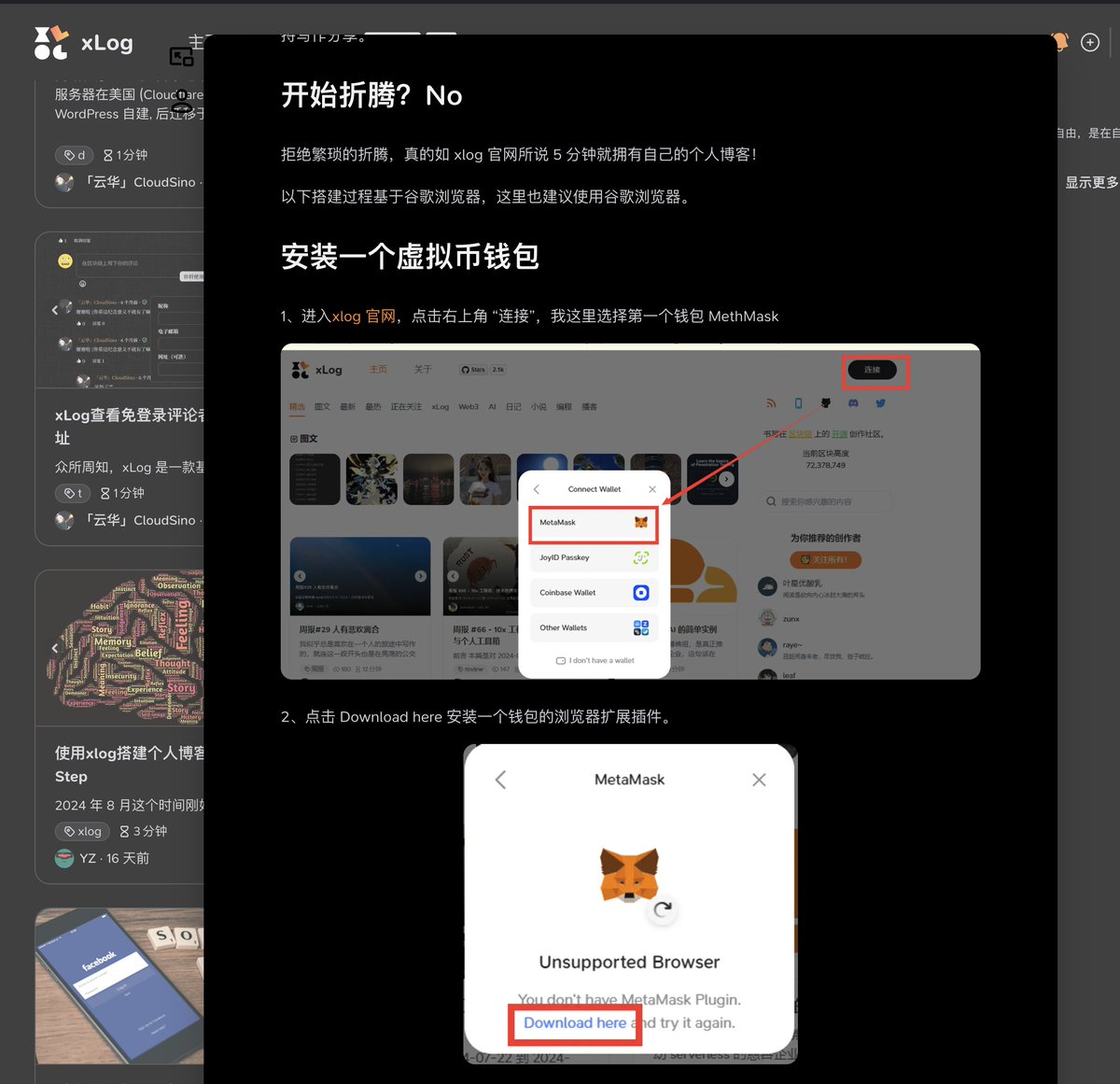Screen dimensions: 1120x1084
Task: Click the excerpt '众所周知，xLog 是一款'
Action: [130, 467]
